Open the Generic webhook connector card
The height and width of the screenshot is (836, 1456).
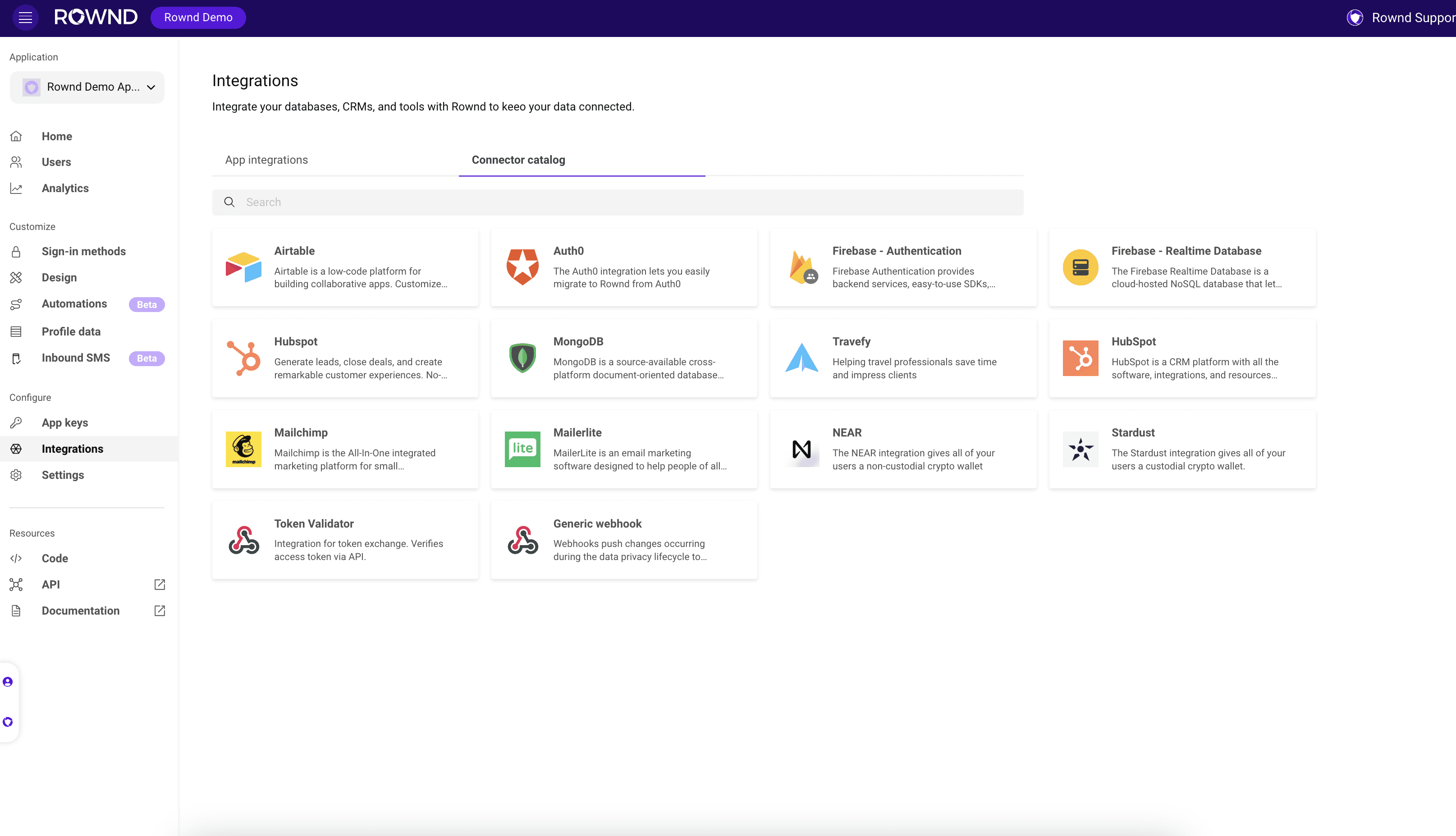[x=624, y=540]
